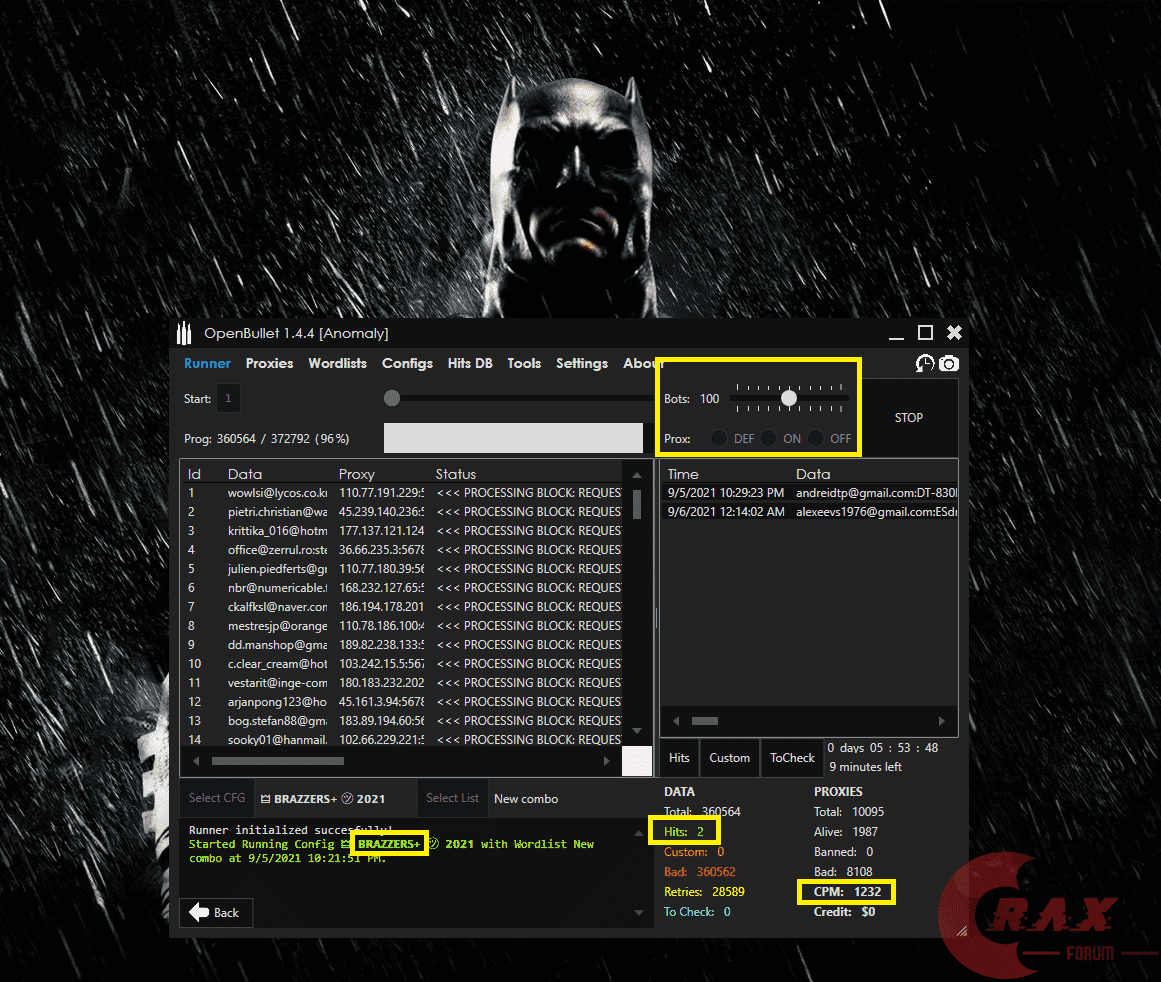Viewport: 1161px width, 982px height.
Task: Click the back arrow icon on the Back button
Action: point(199,912)
